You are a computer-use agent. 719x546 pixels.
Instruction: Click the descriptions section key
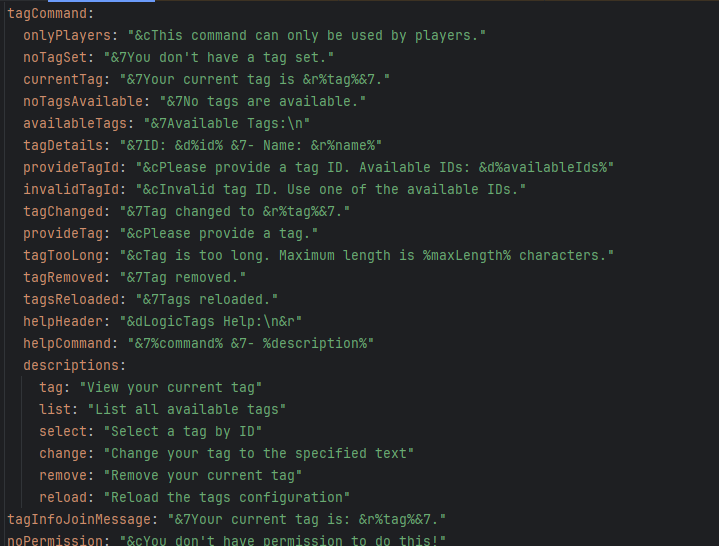pos(71,365)
